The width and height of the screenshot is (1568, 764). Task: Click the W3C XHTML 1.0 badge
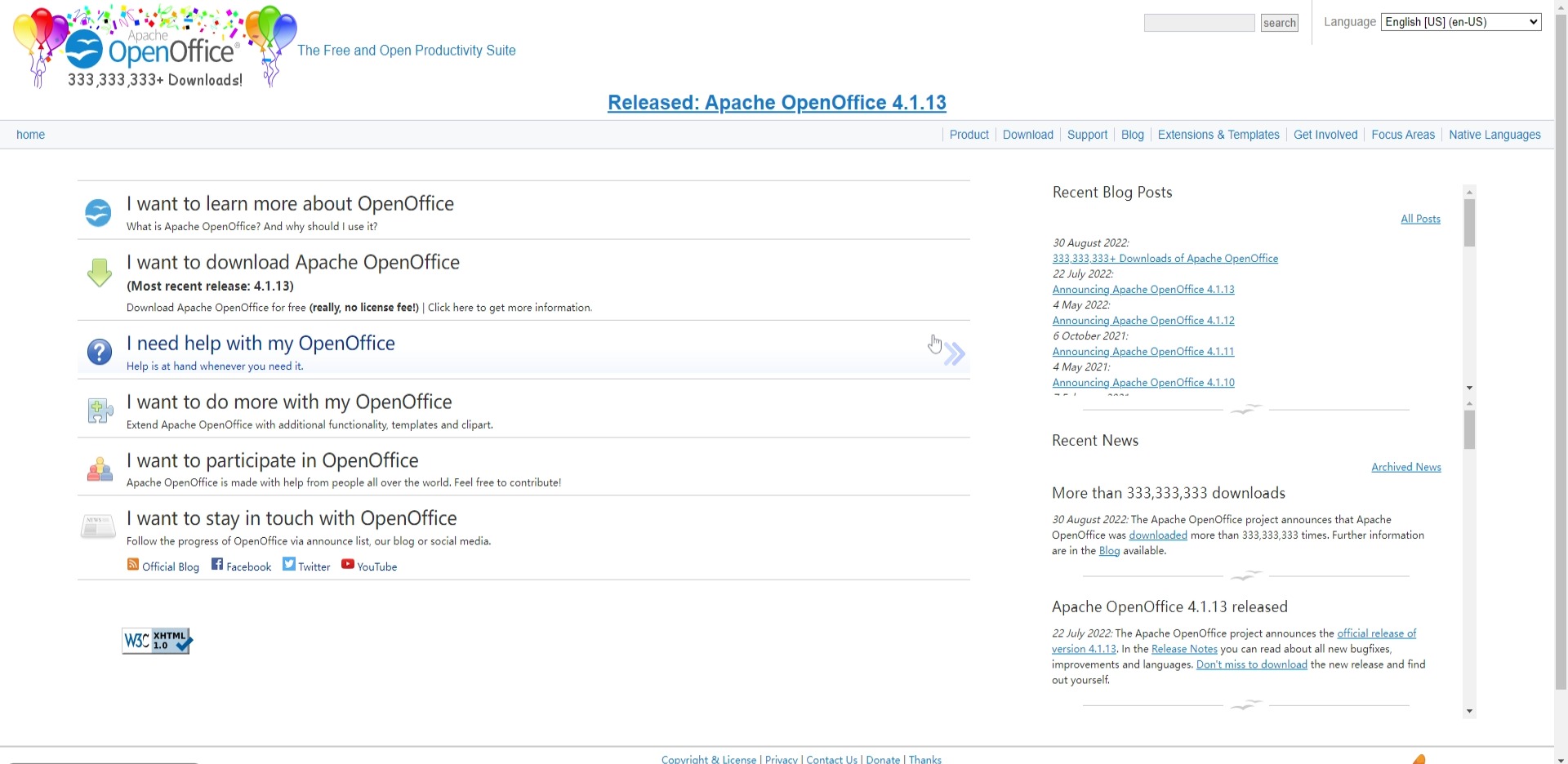tap(157, 641)
